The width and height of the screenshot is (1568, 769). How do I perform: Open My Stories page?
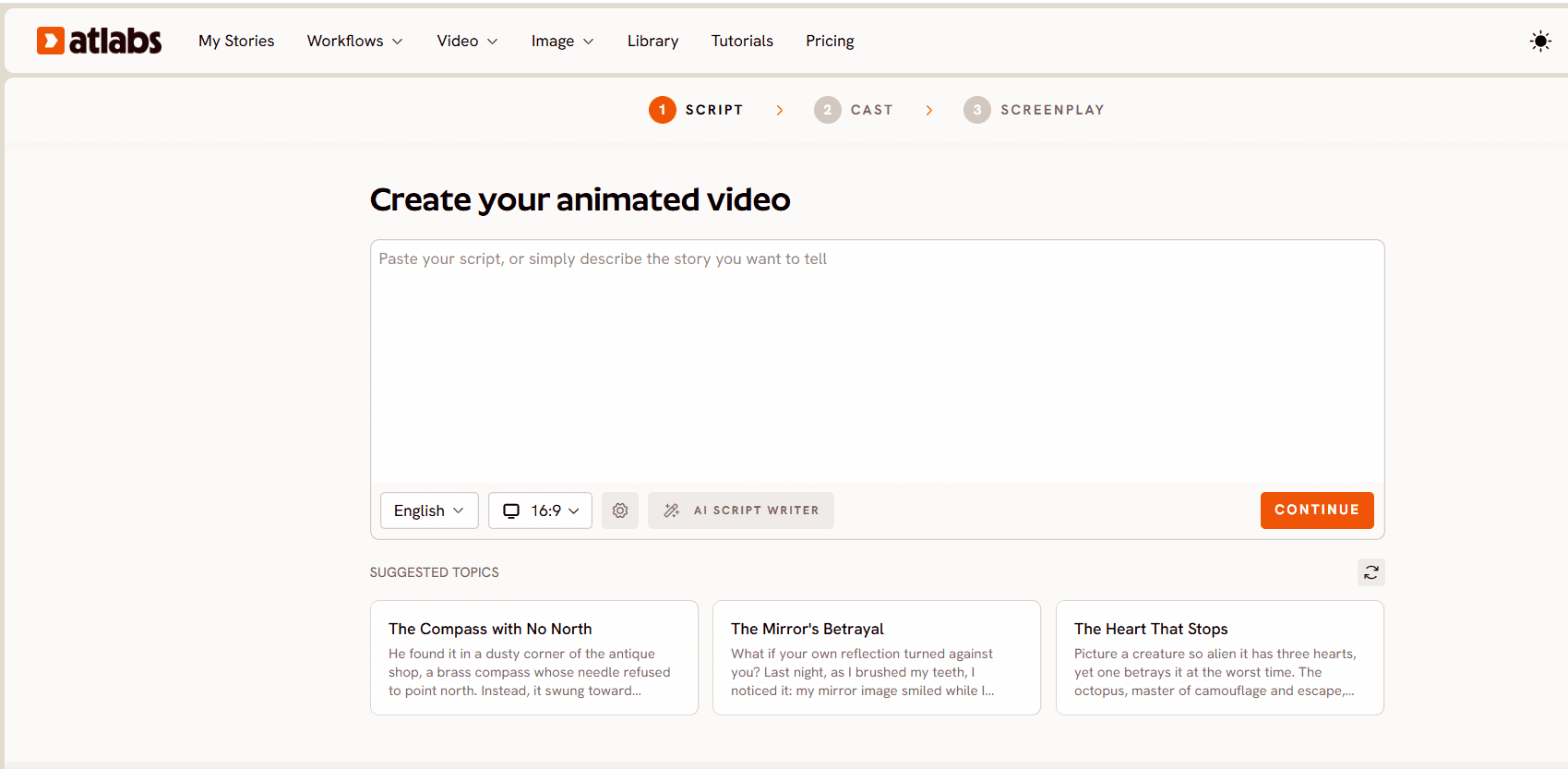click(236, 41)
